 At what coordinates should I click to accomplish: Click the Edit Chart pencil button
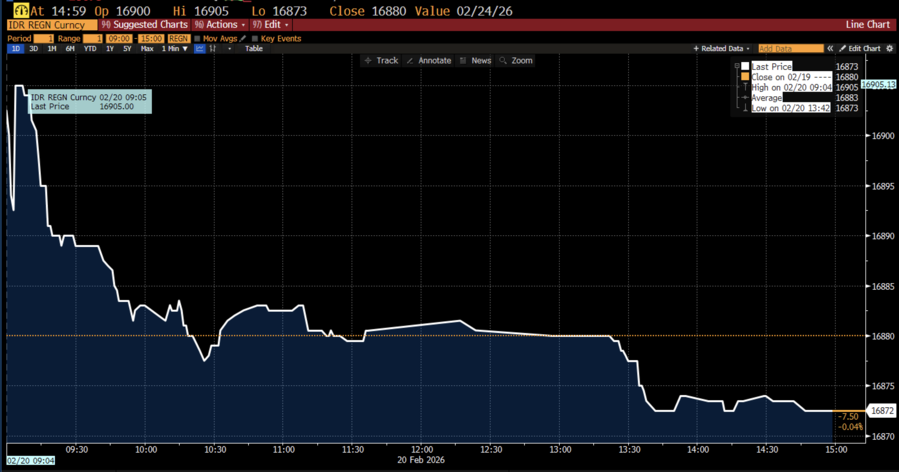(x=859, y=48)
